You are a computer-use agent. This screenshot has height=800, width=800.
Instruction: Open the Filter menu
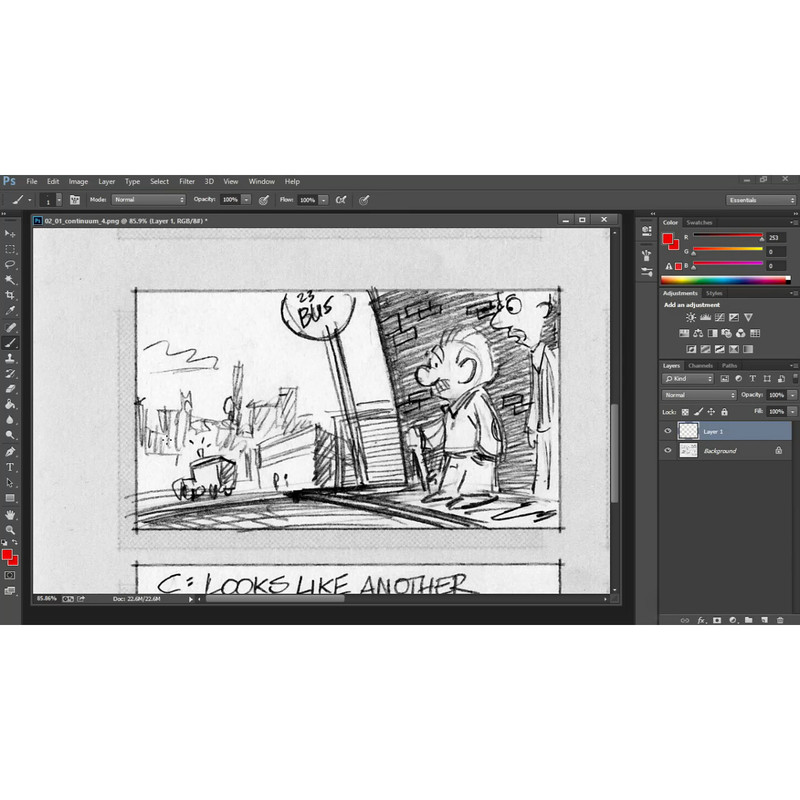point(187,181)
